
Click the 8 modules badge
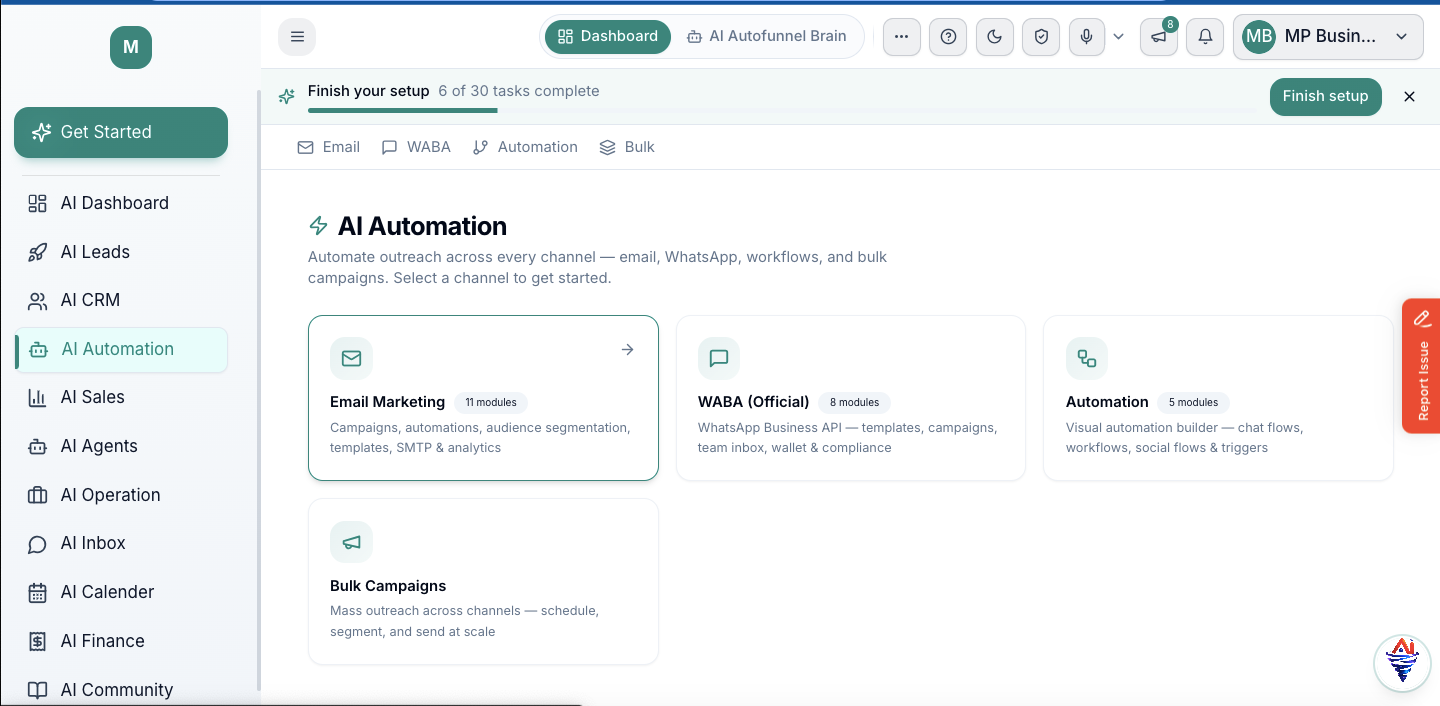(x=854, y=402)
